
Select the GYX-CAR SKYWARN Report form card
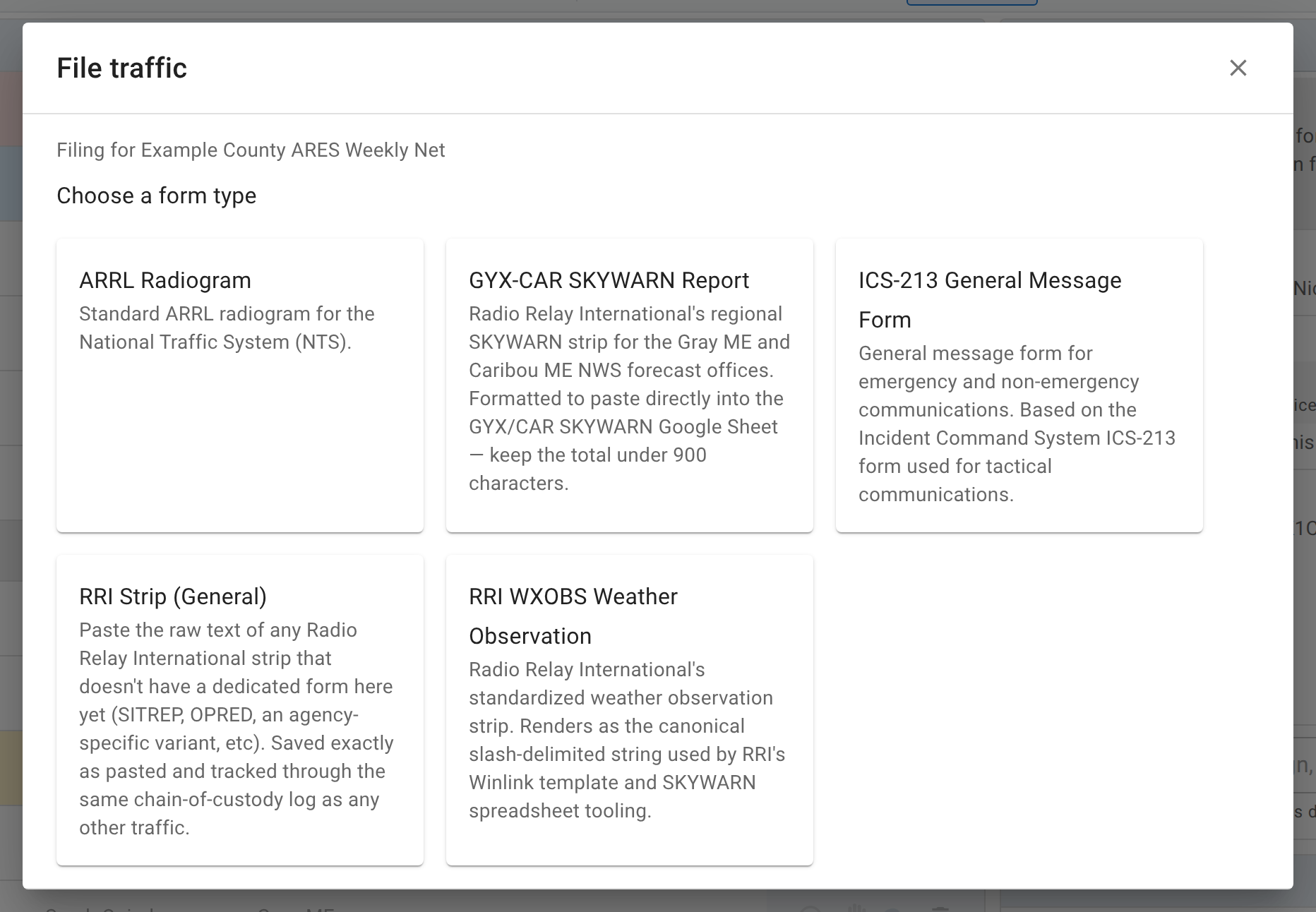(630, 385)
